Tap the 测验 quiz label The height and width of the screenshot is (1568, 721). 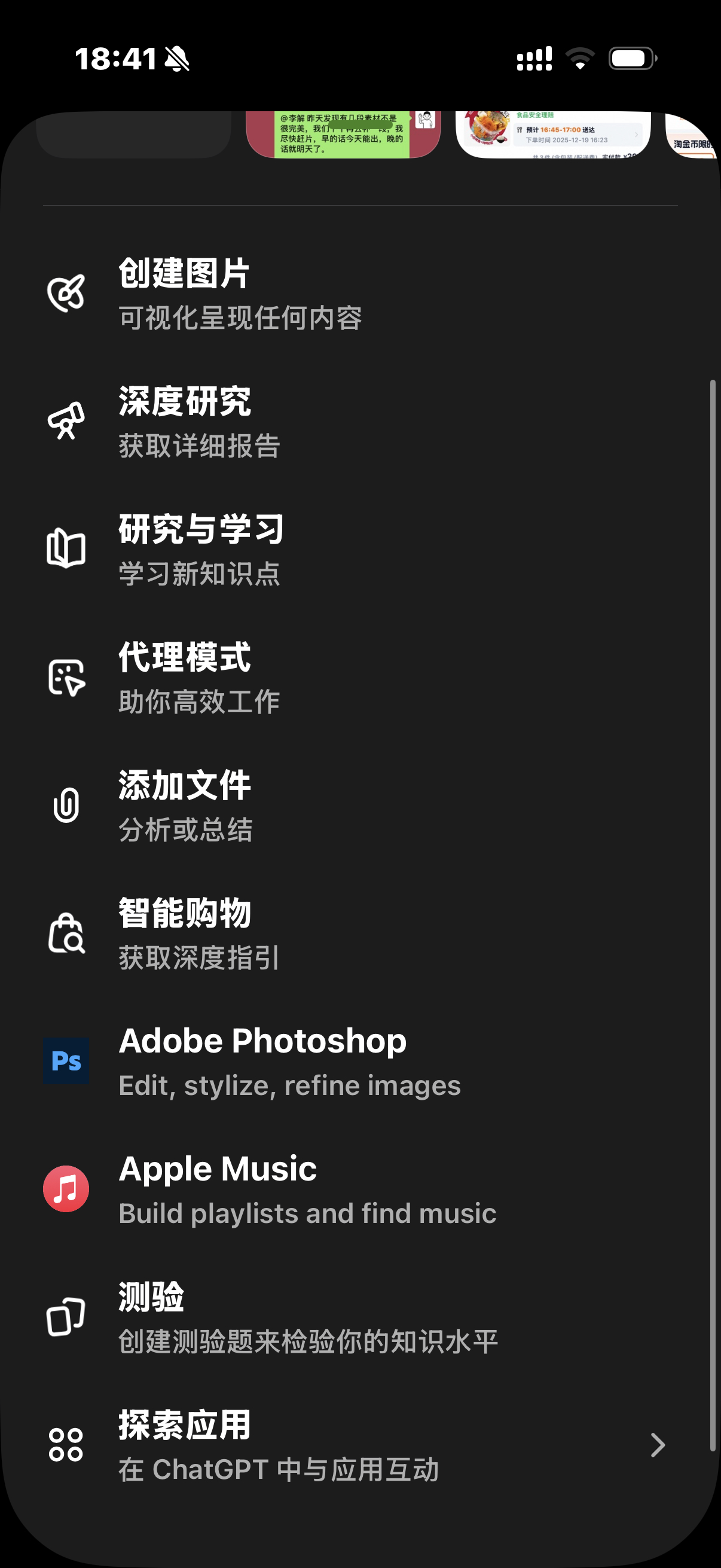coord(151,1297)
